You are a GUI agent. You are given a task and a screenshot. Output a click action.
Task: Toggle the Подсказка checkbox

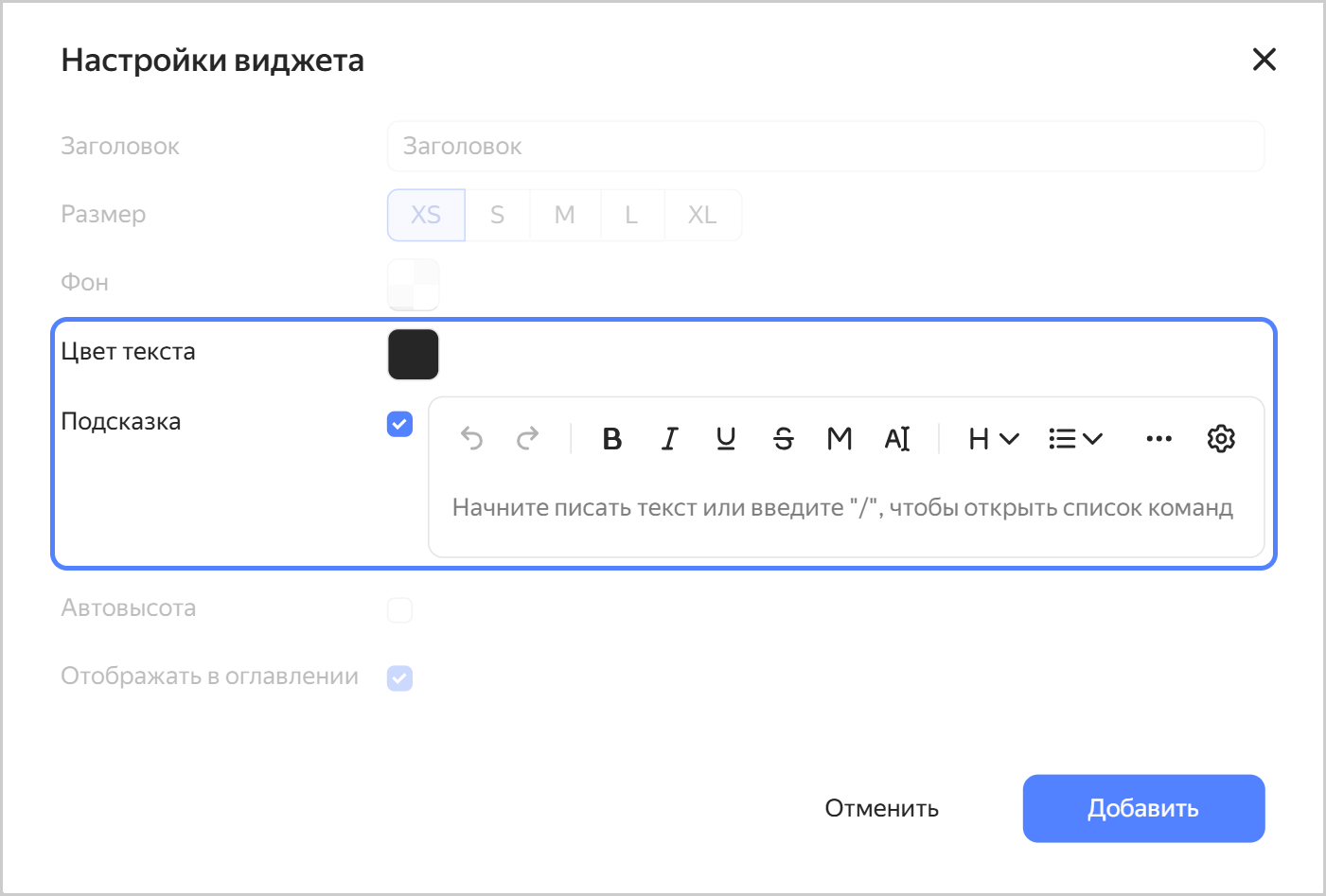click(x=399, y=425)
